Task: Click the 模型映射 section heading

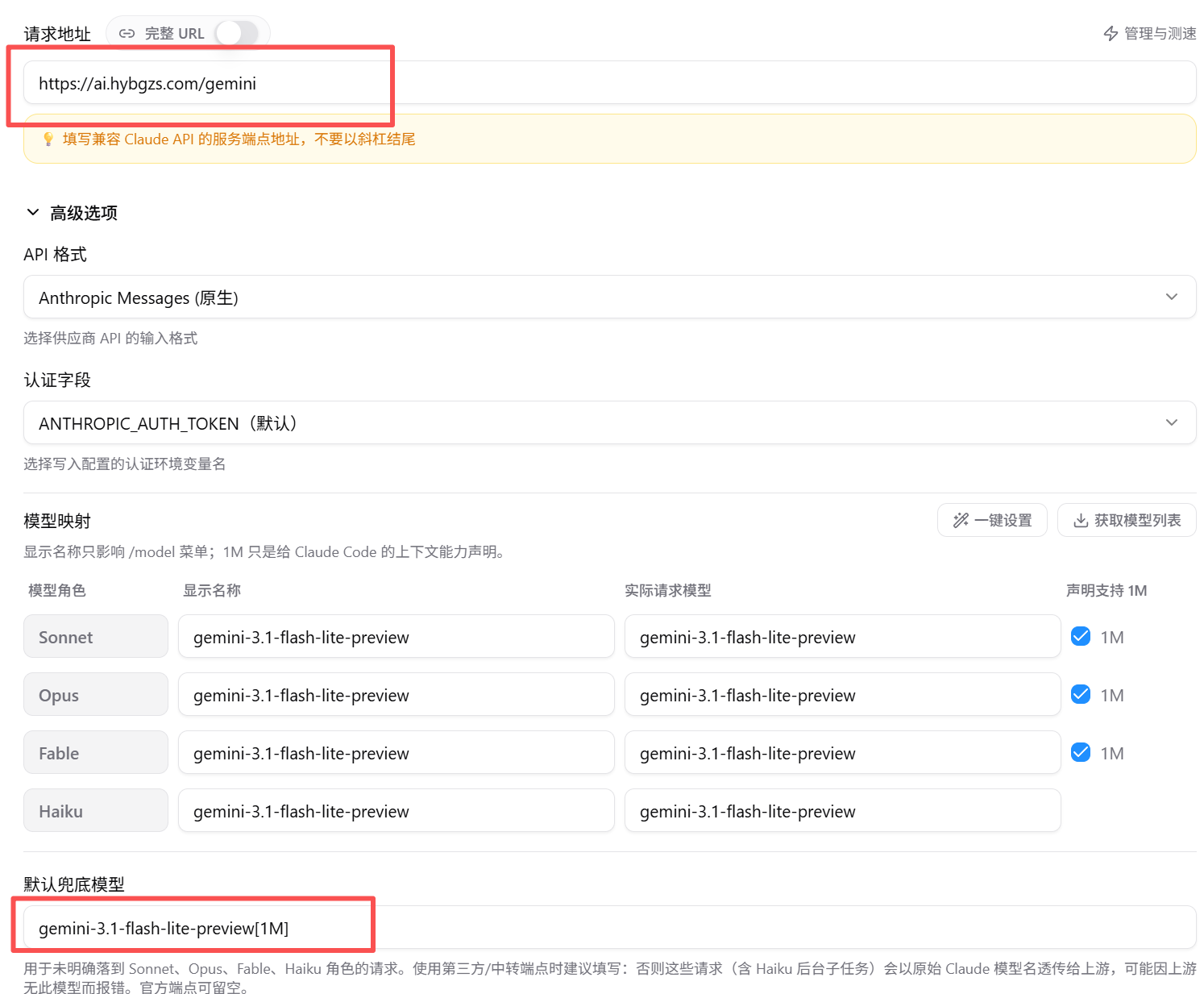Action: pos(57,521)
